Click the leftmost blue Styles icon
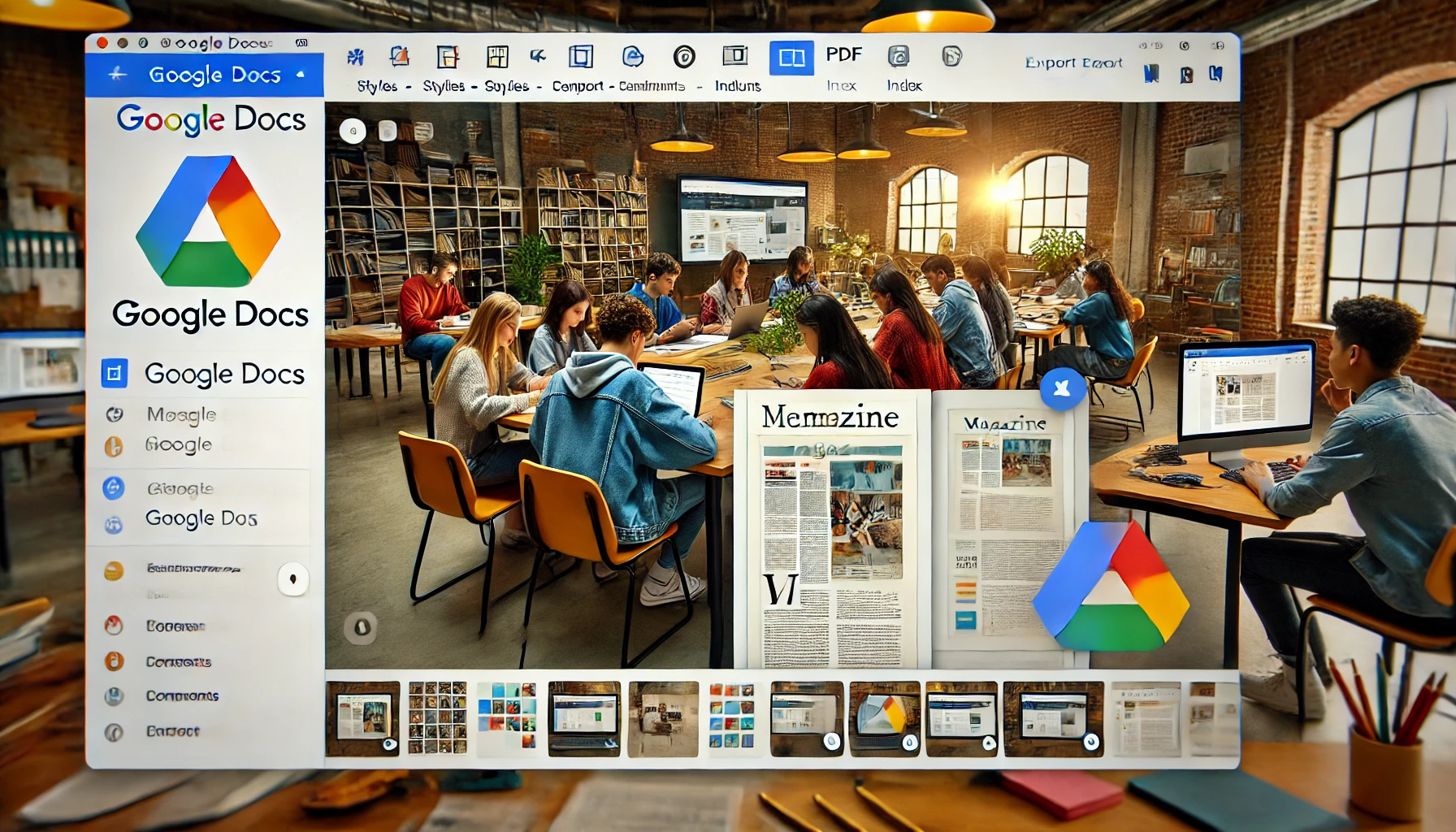 tap(355, 57)
